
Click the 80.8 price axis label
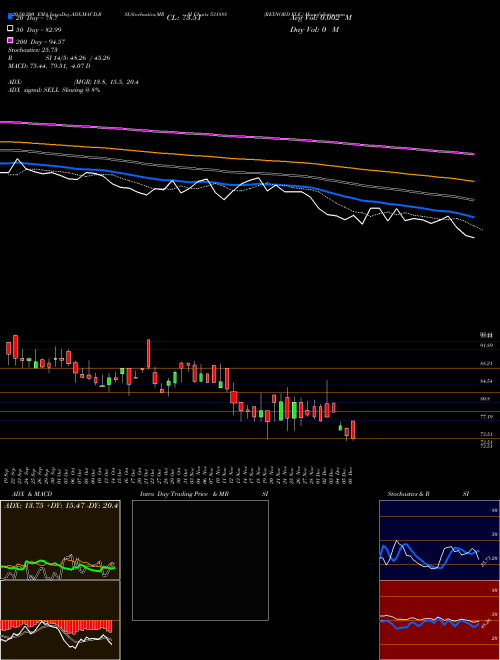coord(484,398)
